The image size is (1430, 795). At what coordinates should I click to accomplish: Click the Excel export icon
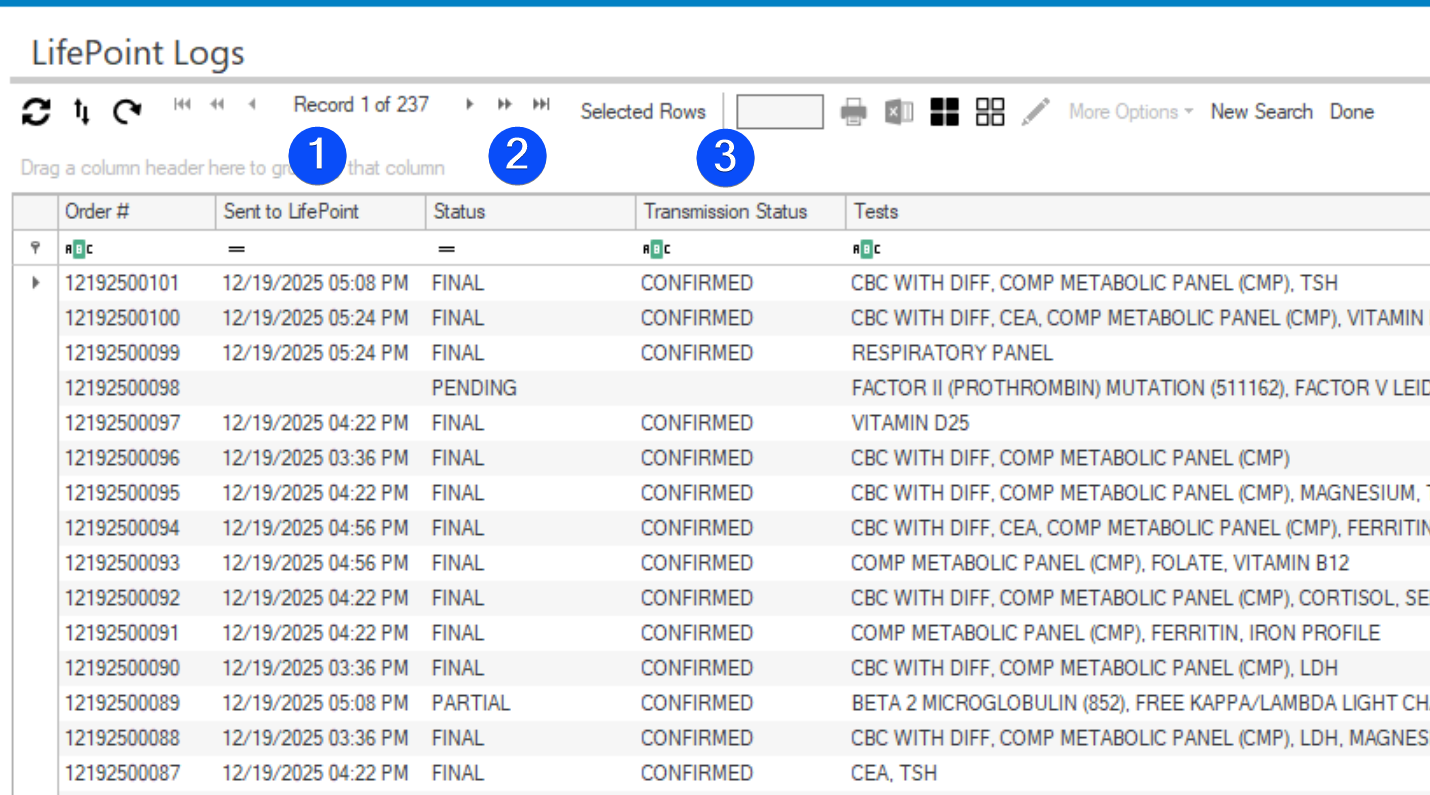(899, 112)
